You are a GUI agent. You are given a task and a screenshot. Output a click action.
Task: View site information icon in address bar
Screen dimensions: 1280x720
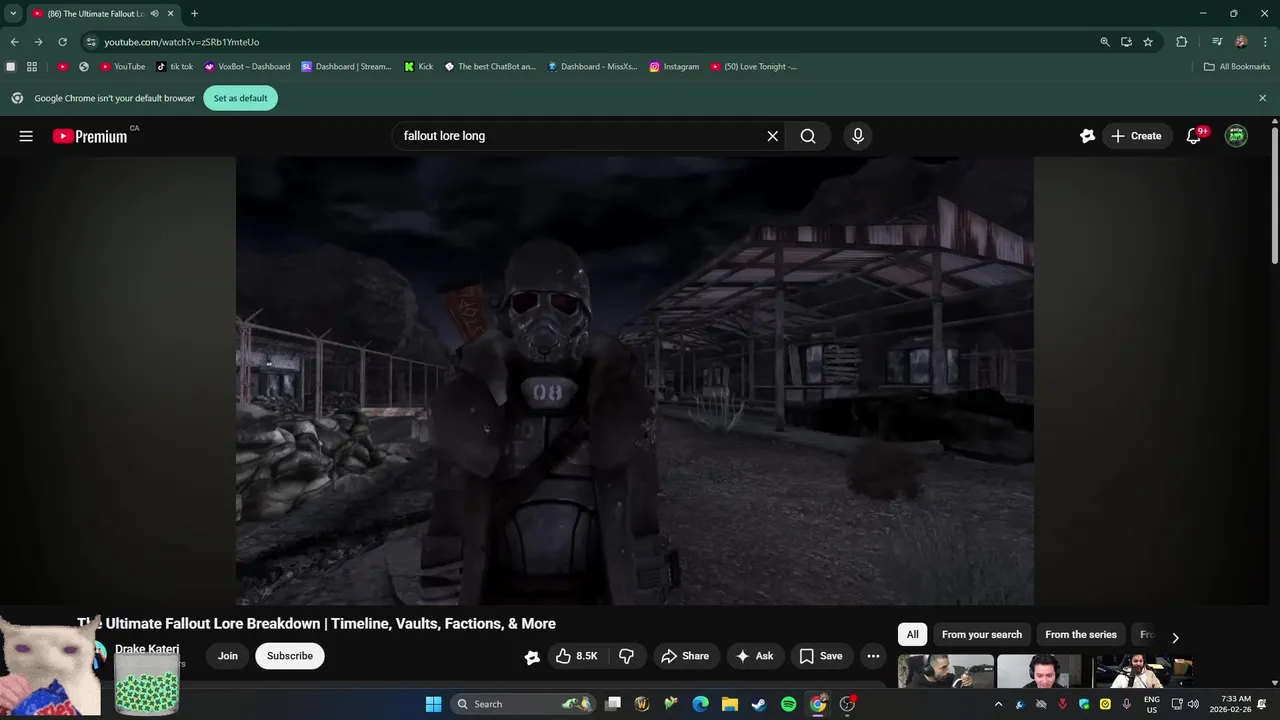click(x=91, y=42)
